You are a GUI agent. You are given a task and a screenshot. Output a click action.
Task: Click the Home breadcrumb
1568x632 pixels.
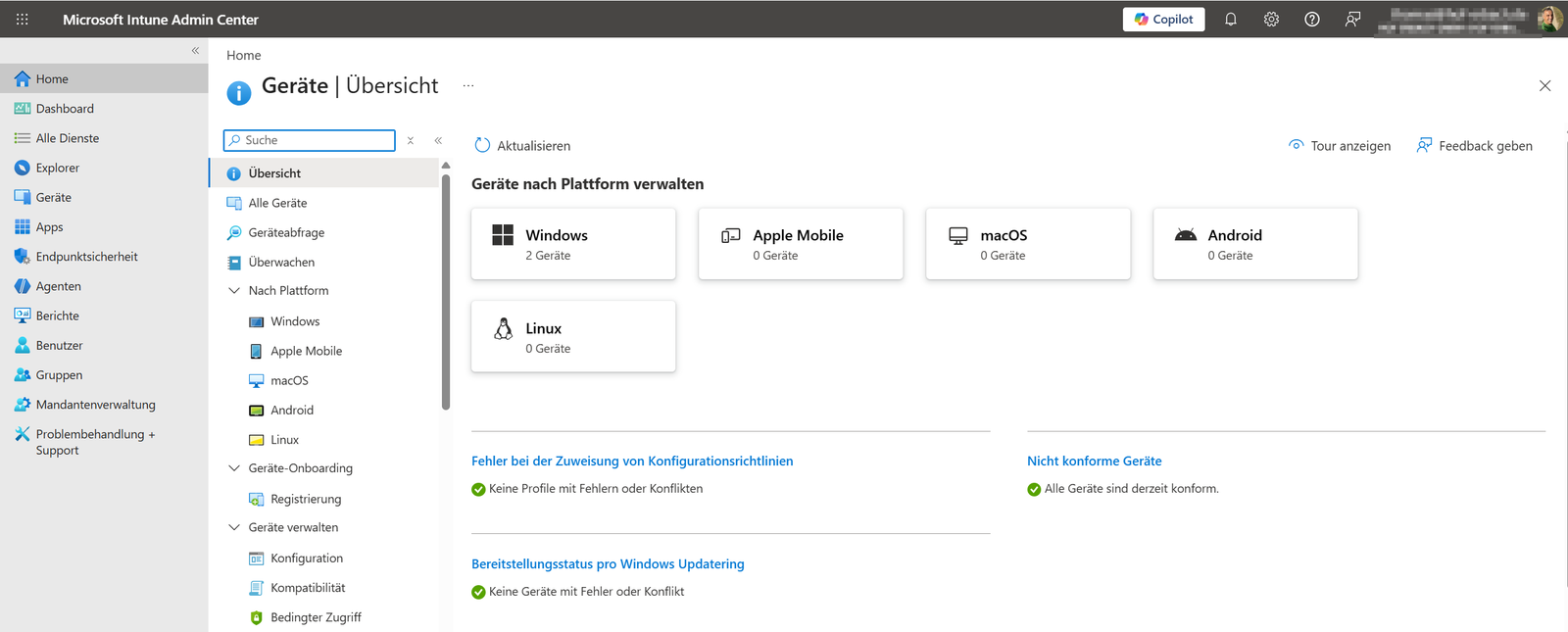coord(243,55)
